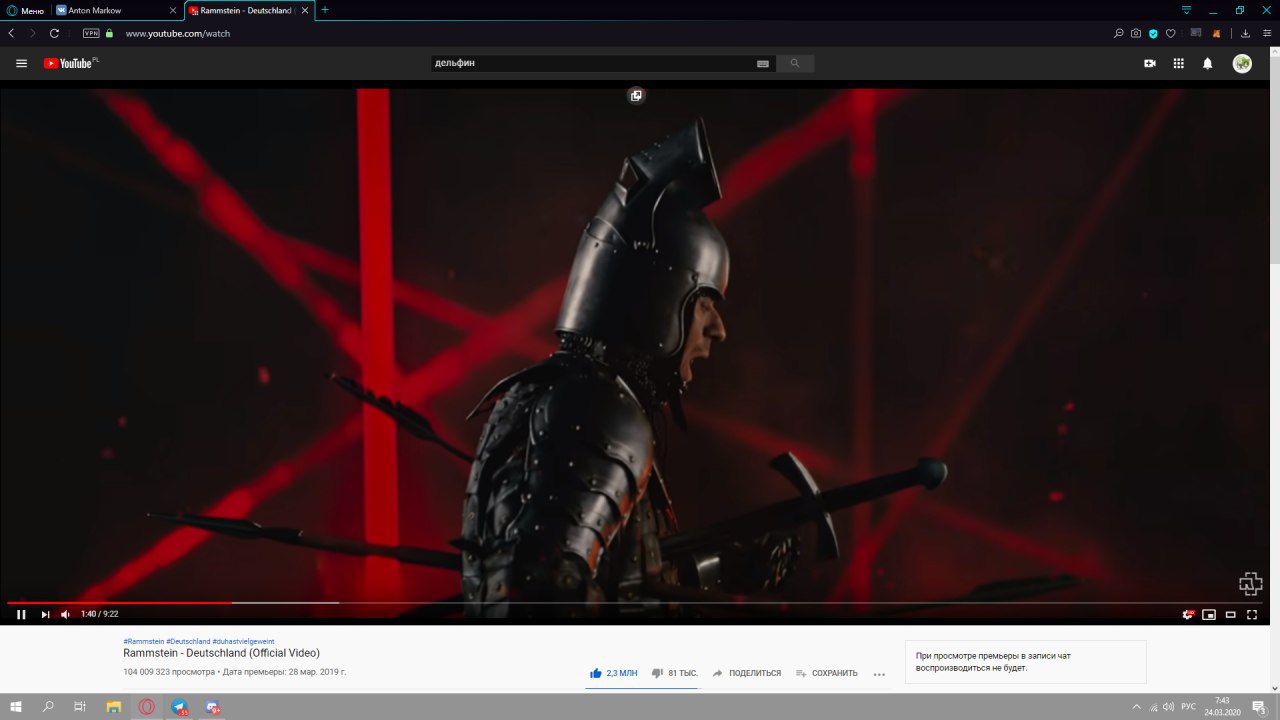Open the #duhastvielgeweint hashtag link

(244, 641)
